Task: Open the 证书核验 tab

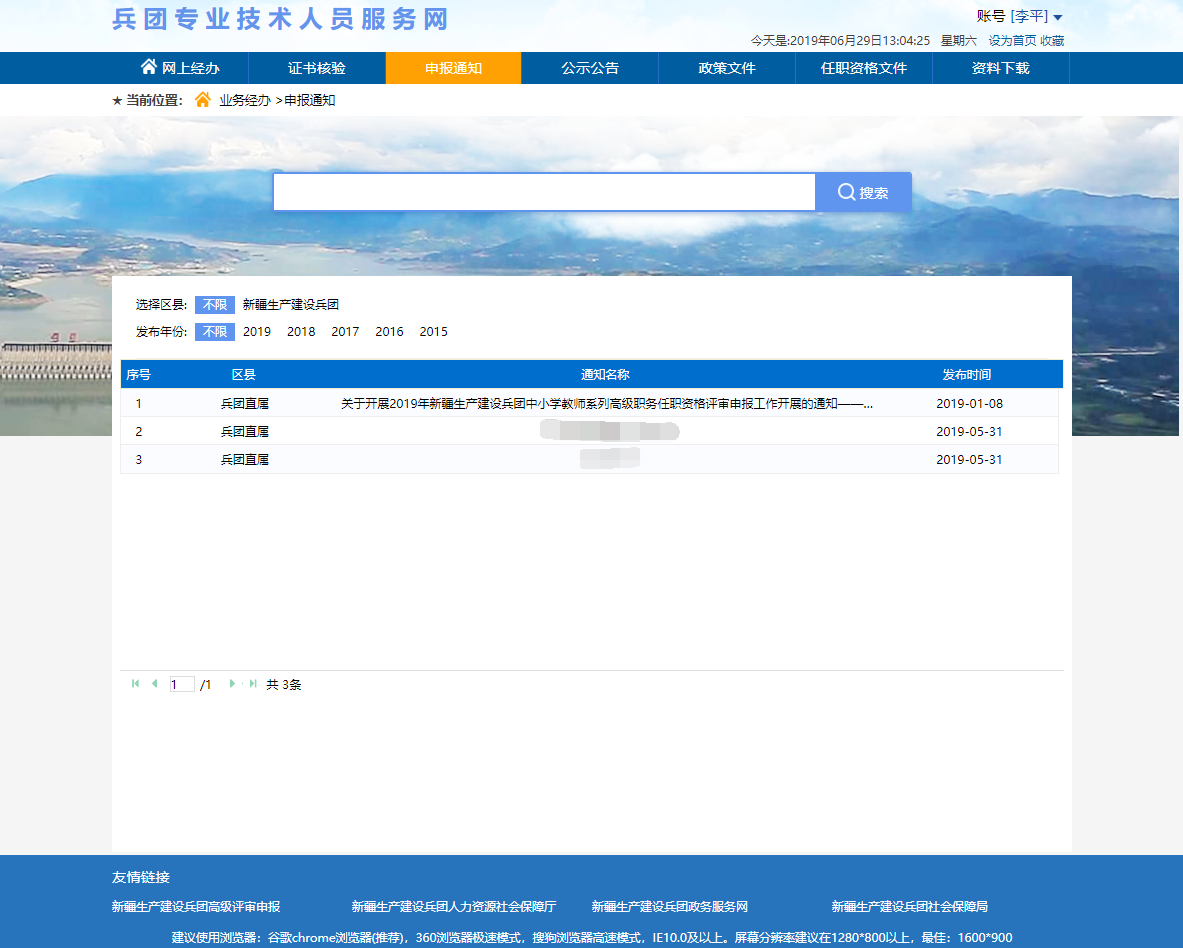Action: pos(317,68)
